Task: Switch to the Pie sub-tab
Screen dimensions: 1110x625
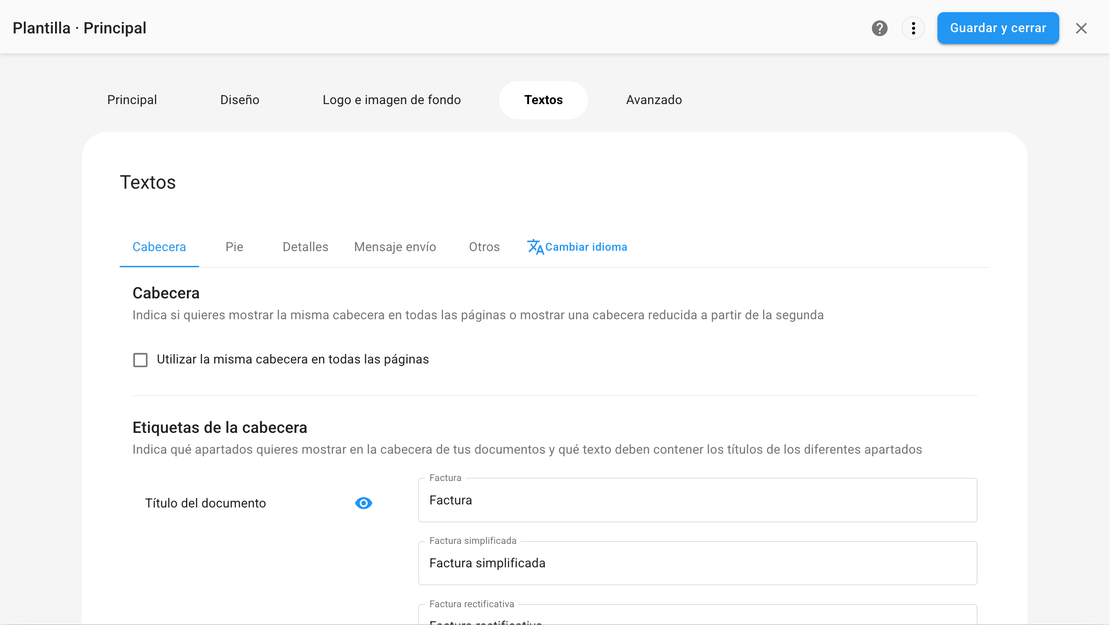Action: coord(234,247)
